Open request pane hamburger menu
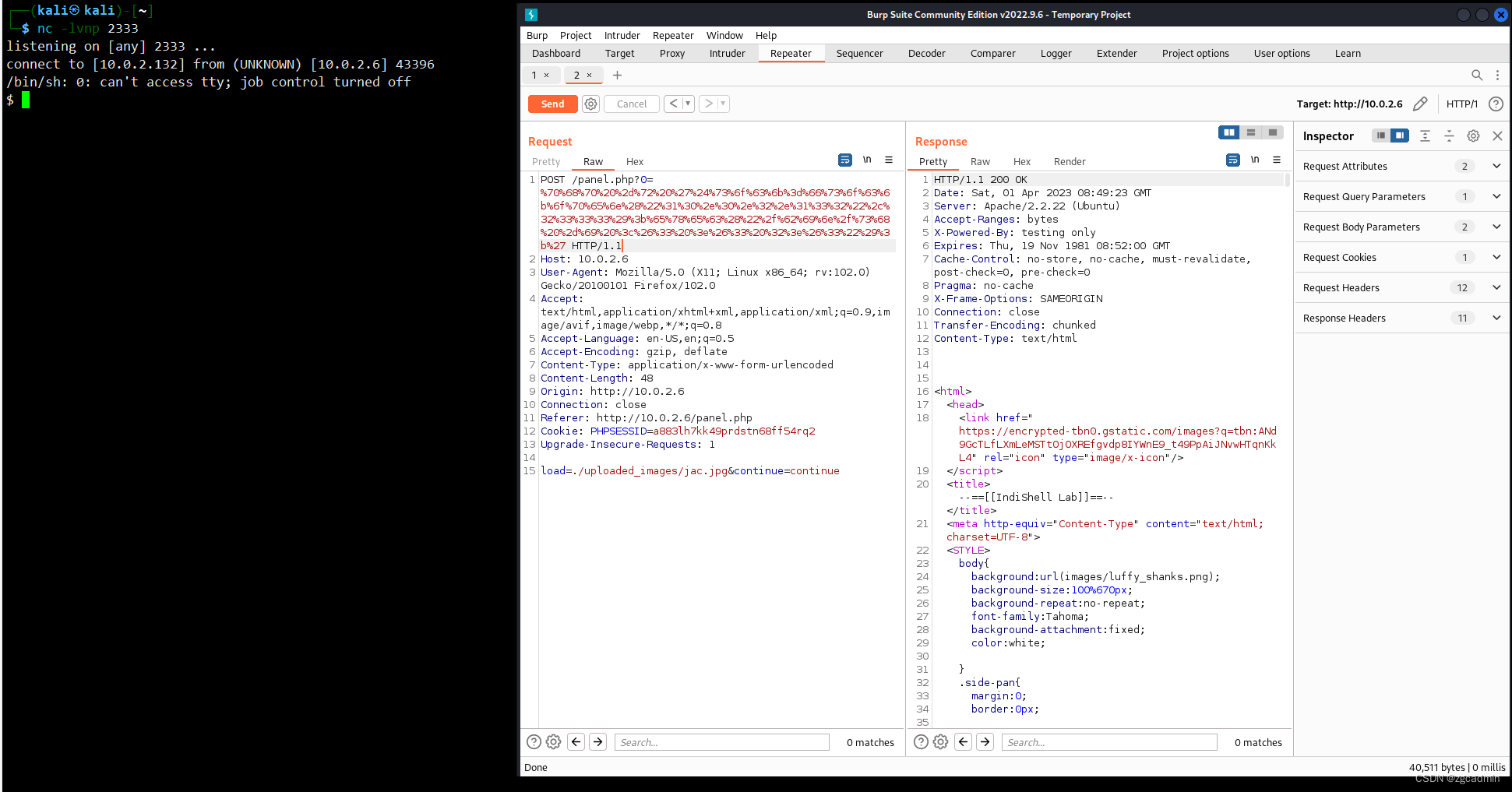 (889, 160)
